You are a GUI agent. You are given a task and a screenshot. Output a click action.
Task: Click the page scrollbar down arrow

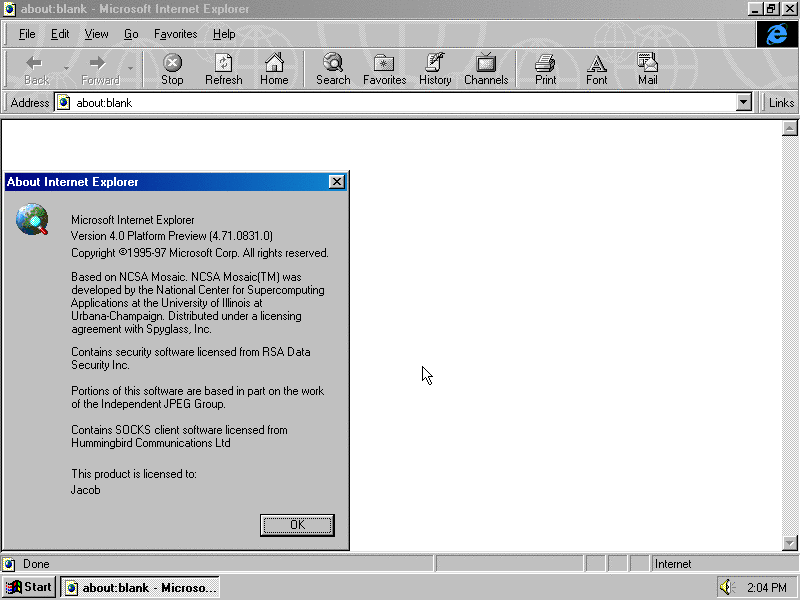(789, 543)
